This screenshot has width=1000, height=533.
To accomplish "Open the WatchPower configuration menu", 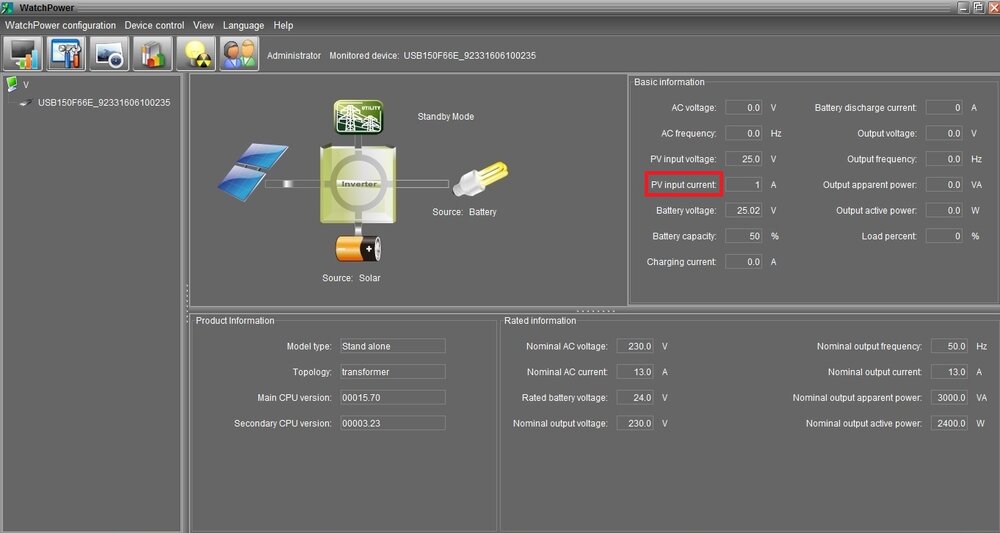I will click(x=61, y=25).
